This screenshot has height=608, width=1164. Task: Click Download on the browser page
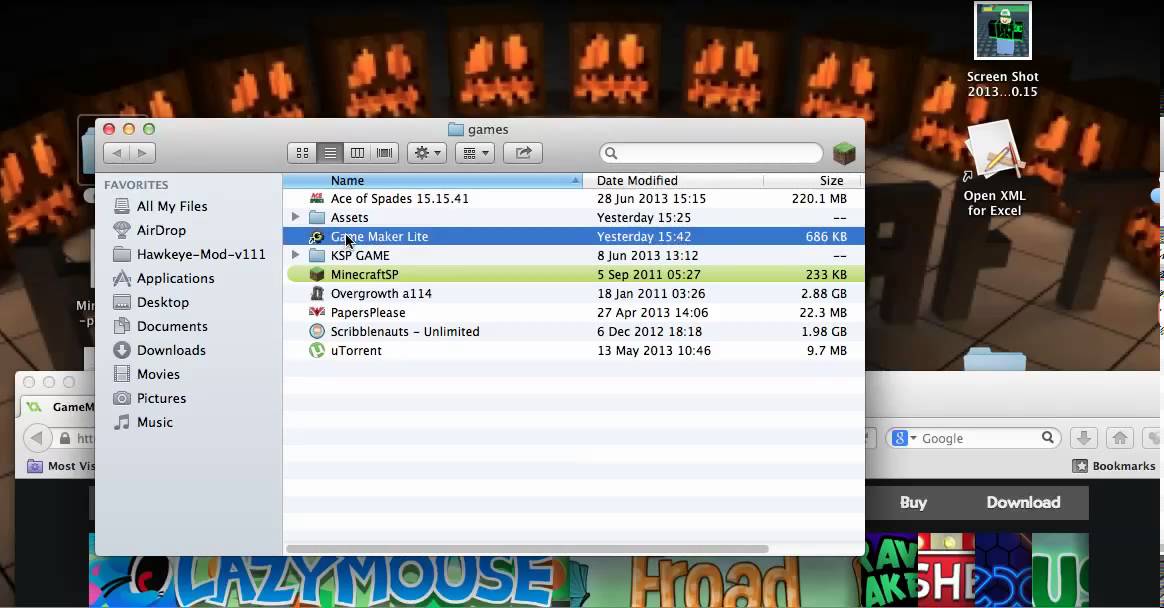coord(1023,503)
